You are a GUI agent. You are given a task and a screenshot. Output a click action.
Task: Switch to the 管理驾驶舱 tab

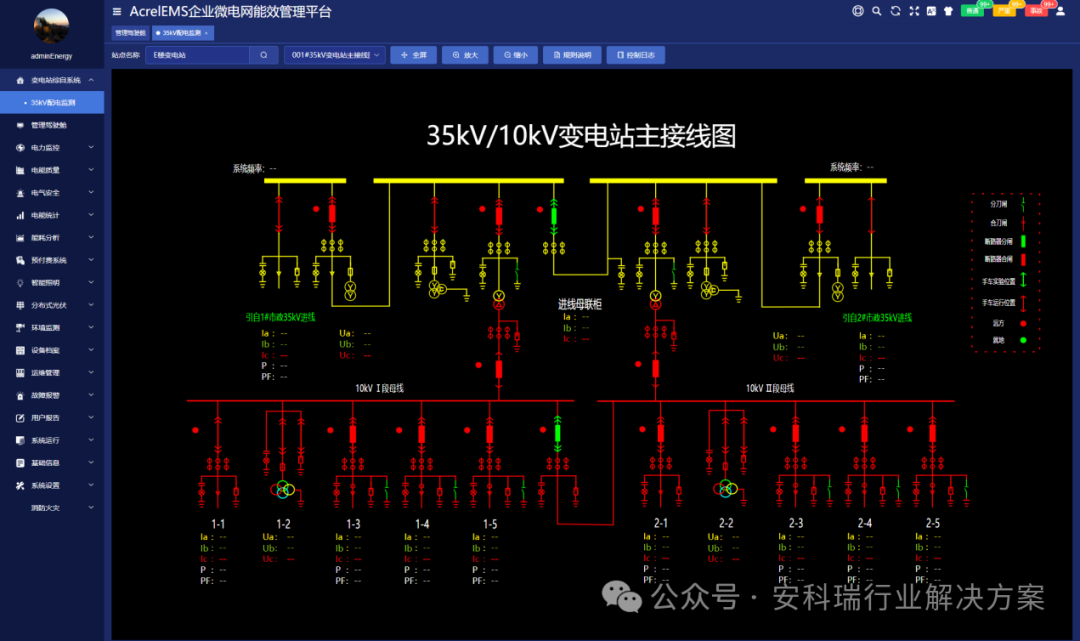(x=130, y=33)
